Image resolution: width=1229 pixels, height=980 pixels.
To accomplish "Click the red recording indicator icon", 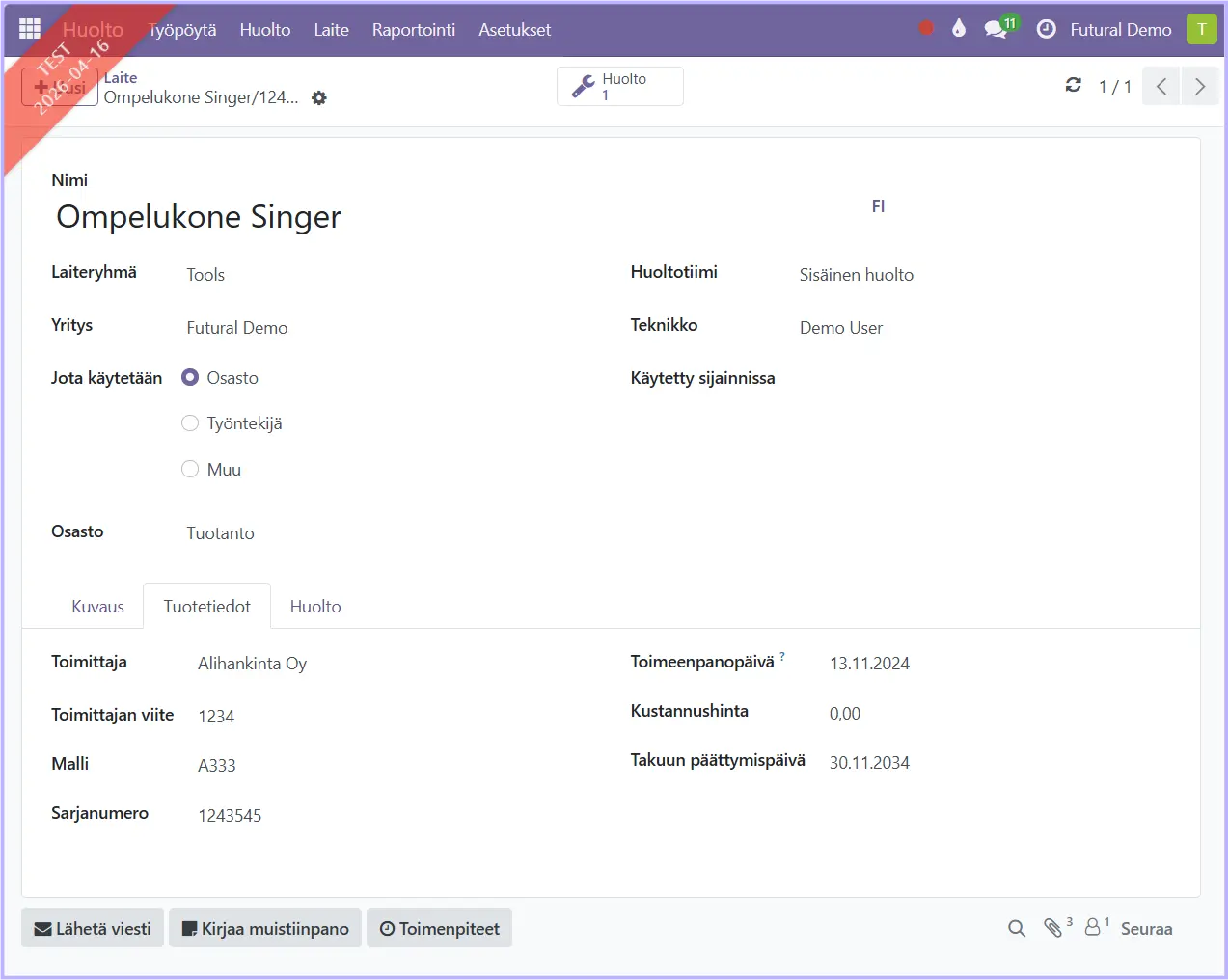I will point(926,28).
